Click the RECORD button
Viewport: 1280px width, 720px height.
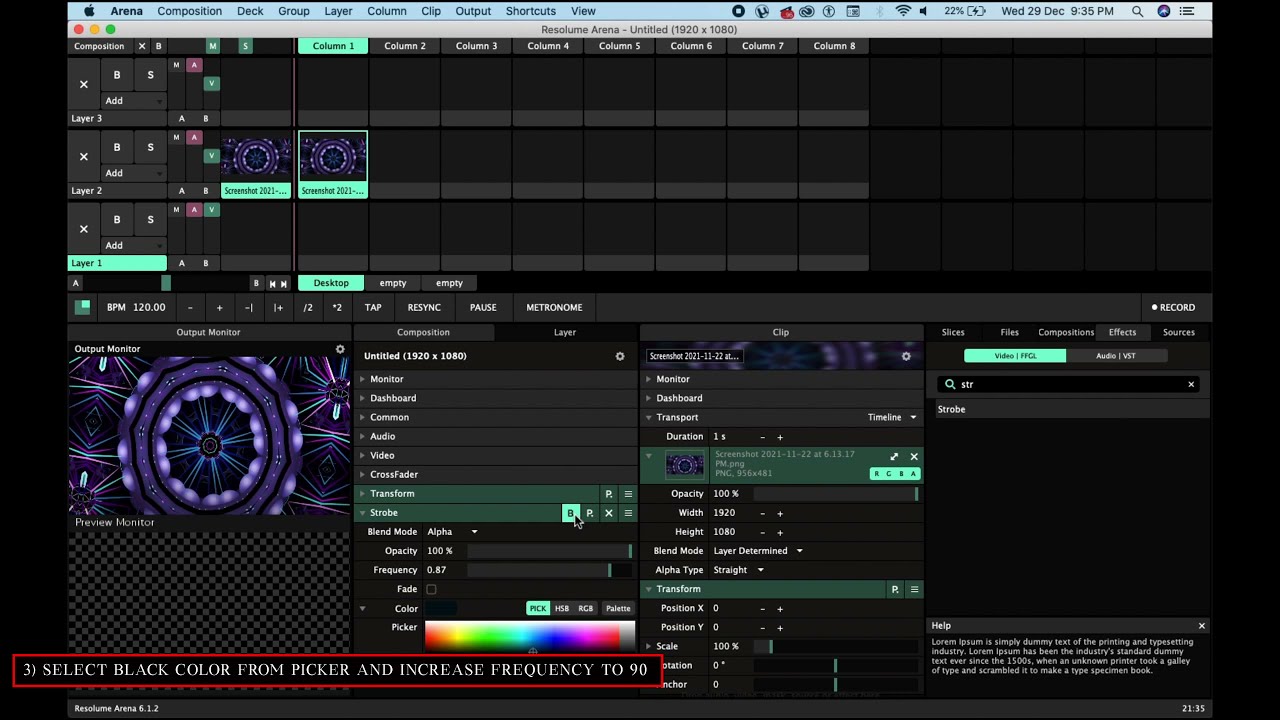pyautogui.click(x=1174, y=308)
